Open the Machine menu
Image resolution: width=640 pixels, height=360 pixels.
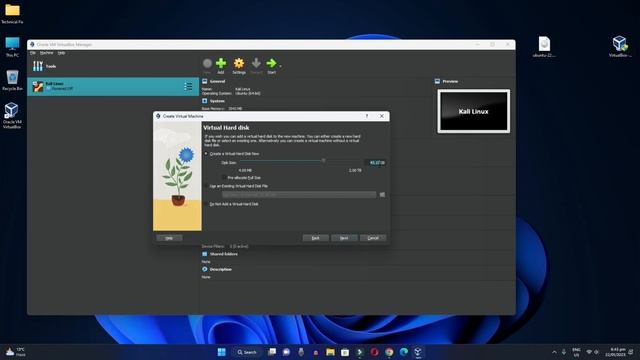46,53
